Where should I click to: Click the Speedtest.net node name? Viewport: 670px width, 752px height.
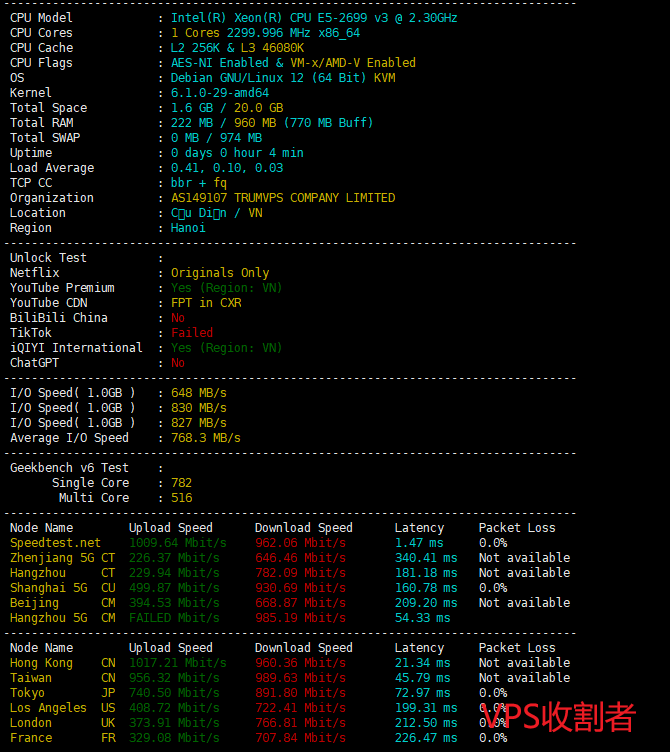coord(55,543)
